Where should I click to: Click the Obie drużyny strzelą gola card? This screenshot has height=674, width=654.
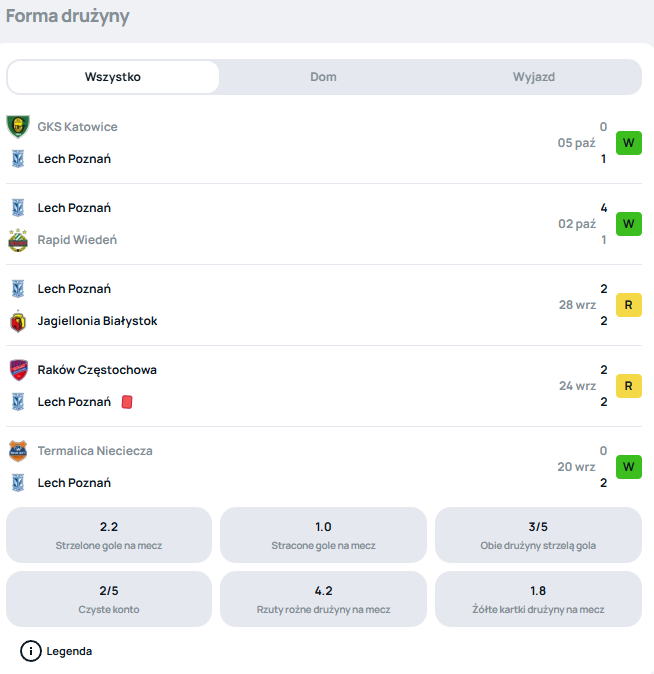tap(538, 535)
